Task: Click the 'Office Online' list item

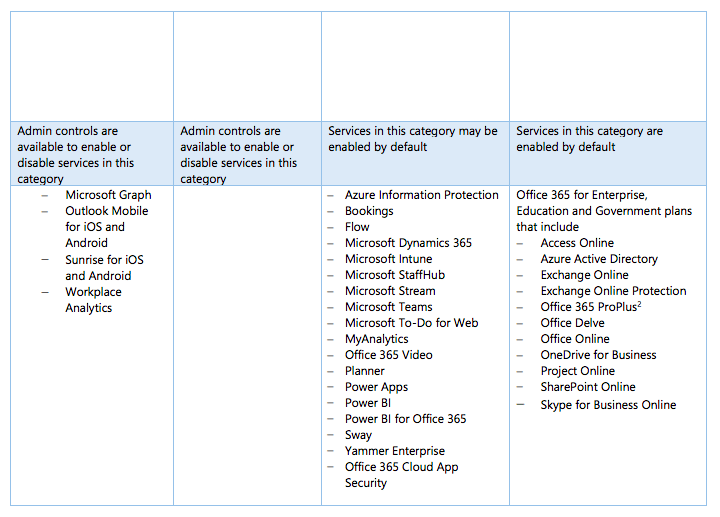Action: 575,339
